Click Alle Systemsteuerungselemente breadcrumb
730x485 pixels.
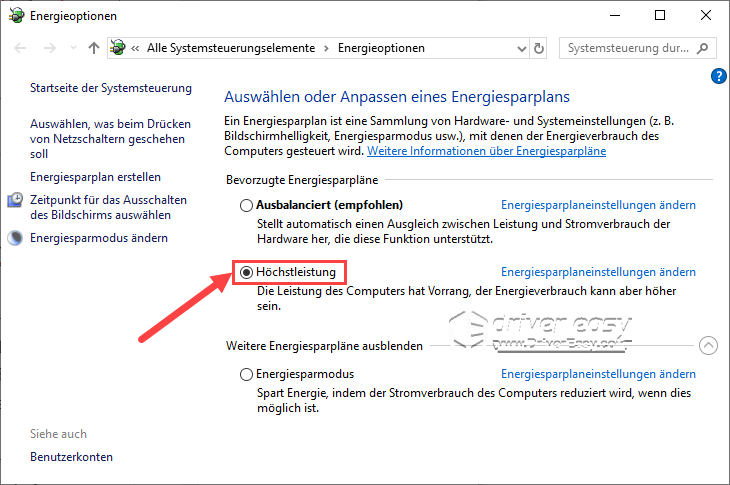click(x=231, y=48)
